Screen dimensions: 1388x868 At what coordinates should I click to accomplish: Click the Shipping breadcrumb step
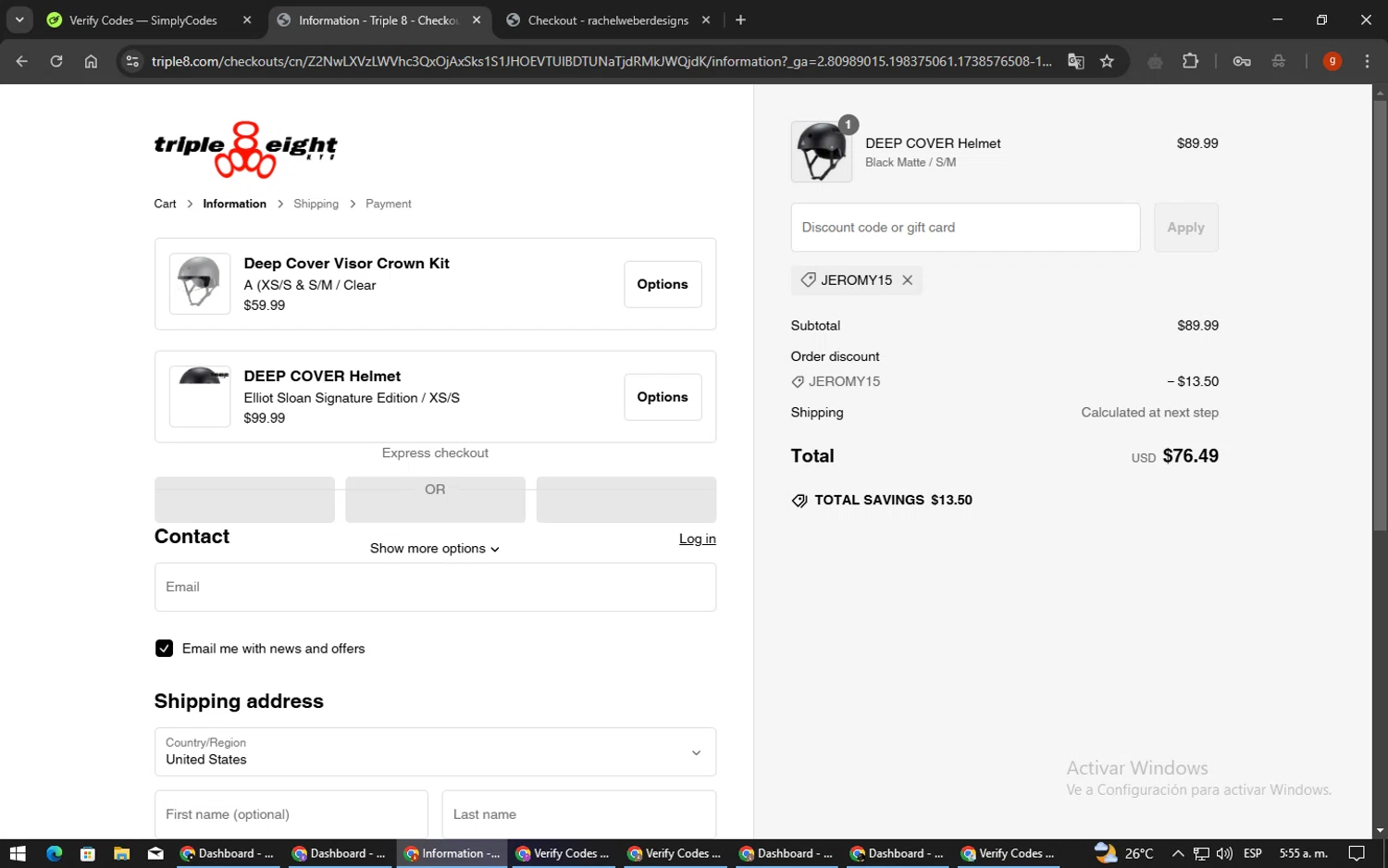point(316,204)
